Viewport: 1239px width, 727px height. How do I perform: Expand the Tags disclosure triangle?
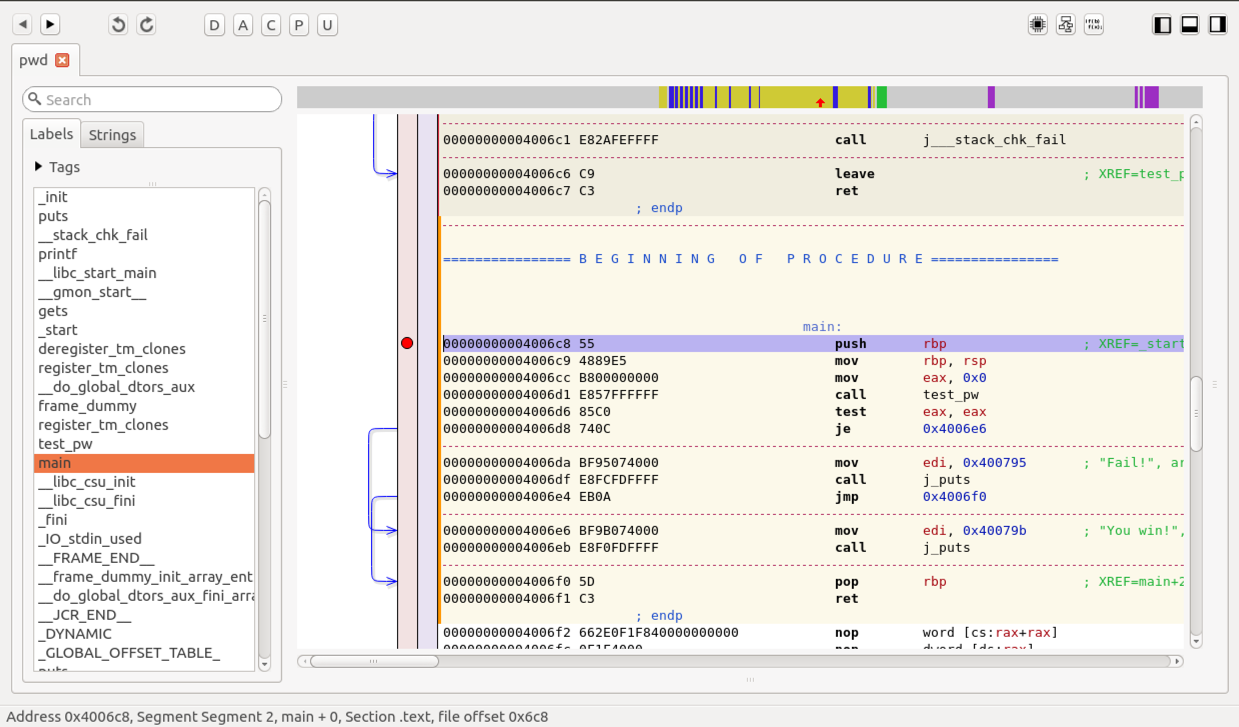point(39,167)
